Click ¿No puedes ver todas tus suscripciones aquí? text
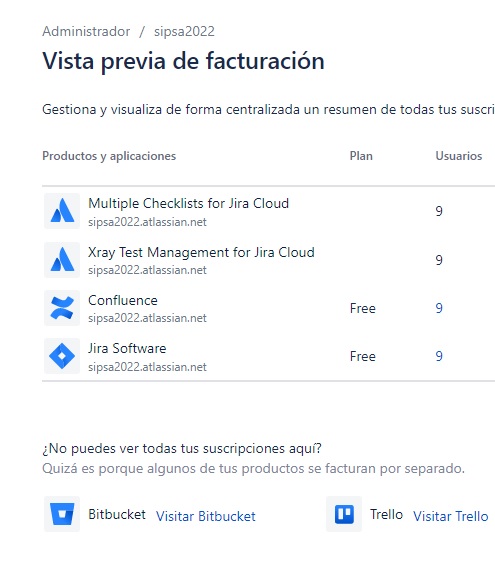The width and height of the screenshot is (495, 567). point(182,449)
